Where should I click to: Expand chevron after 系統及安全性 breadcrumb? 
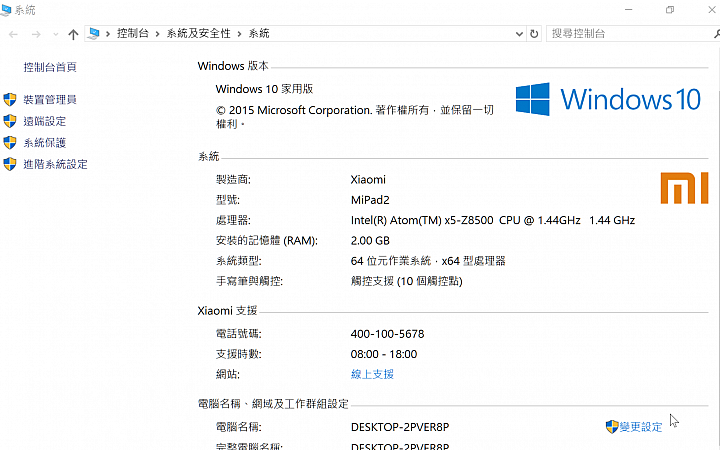[x=239, y=34]
